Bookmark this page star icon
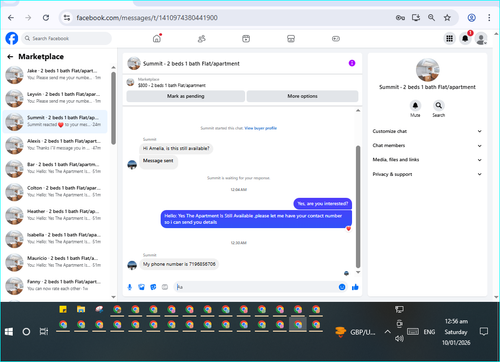Viewport: 500px width, 362px height. [x=447, y=18]
